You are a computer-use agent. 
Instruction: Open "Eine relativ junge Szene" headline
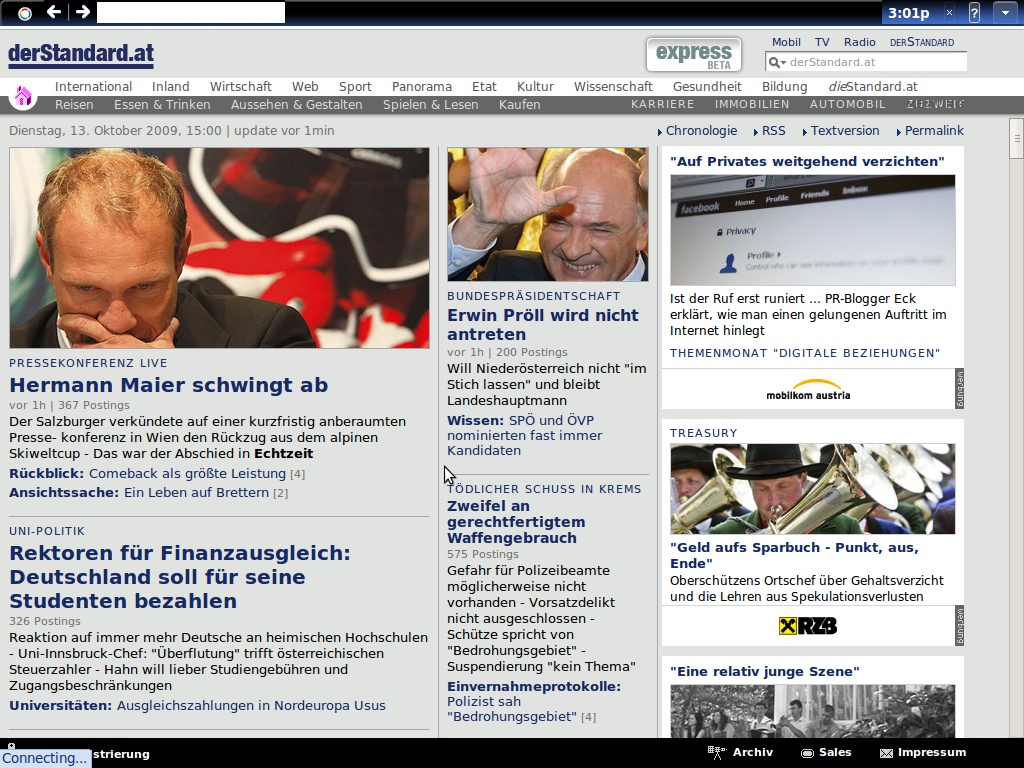[765, 671]
